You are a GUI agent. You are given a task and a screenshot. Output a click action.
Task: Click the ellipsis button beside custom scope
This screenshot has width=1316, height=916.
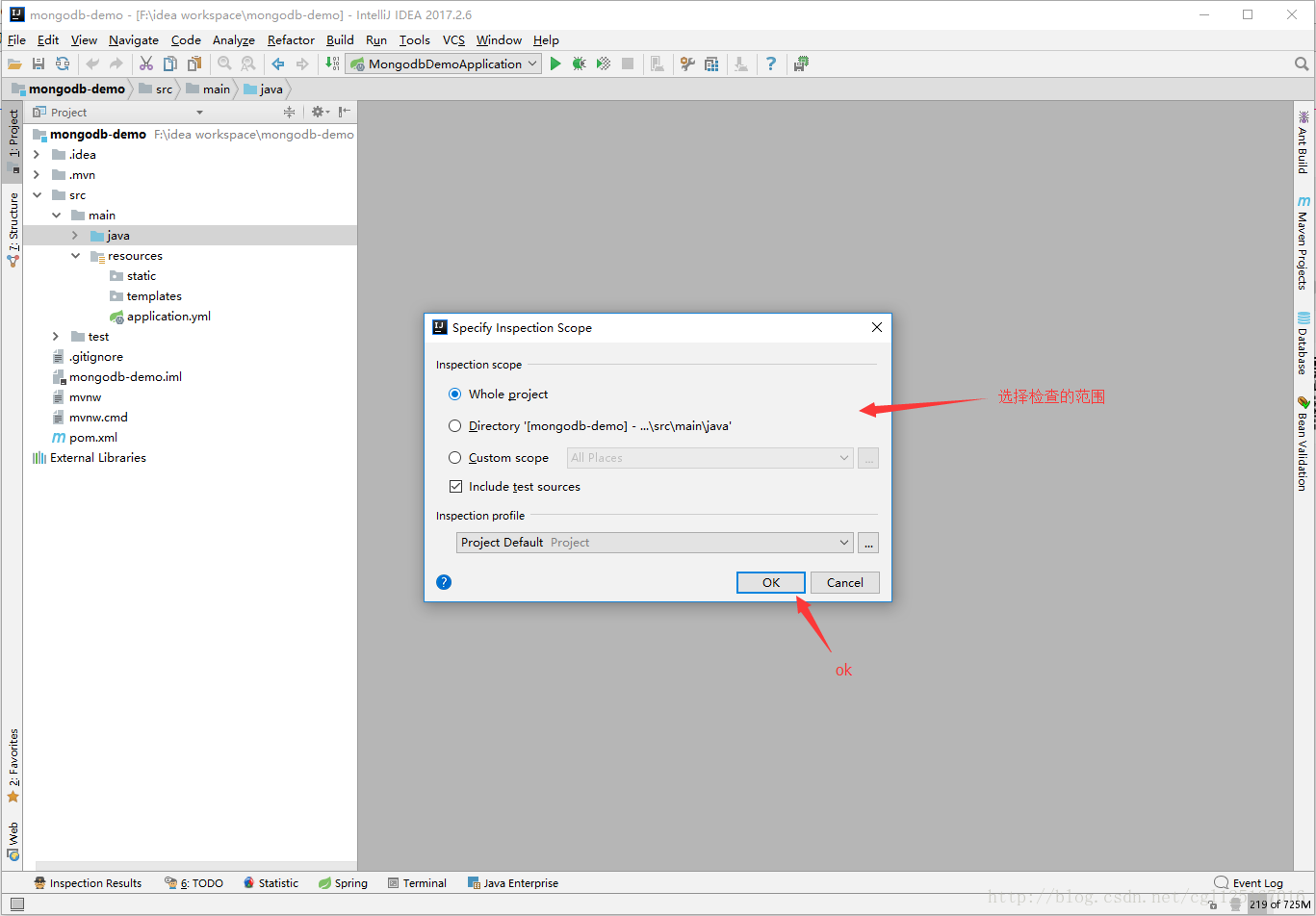(868, 458)
